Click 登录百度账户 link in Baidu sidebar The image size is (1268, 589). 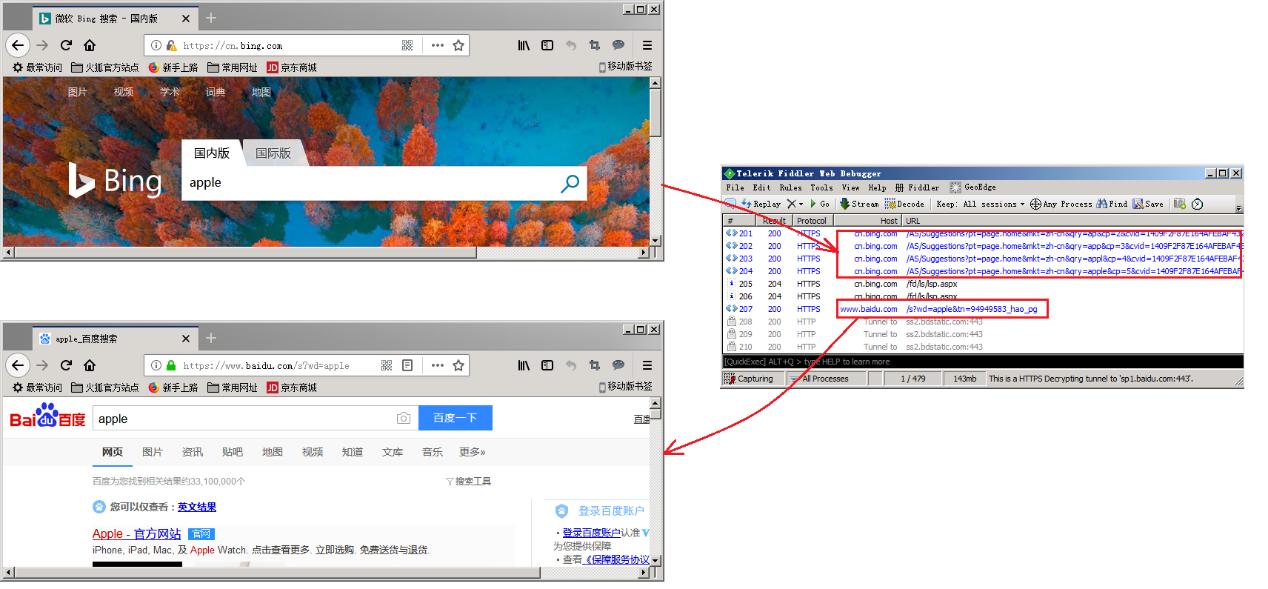point(591,533)
